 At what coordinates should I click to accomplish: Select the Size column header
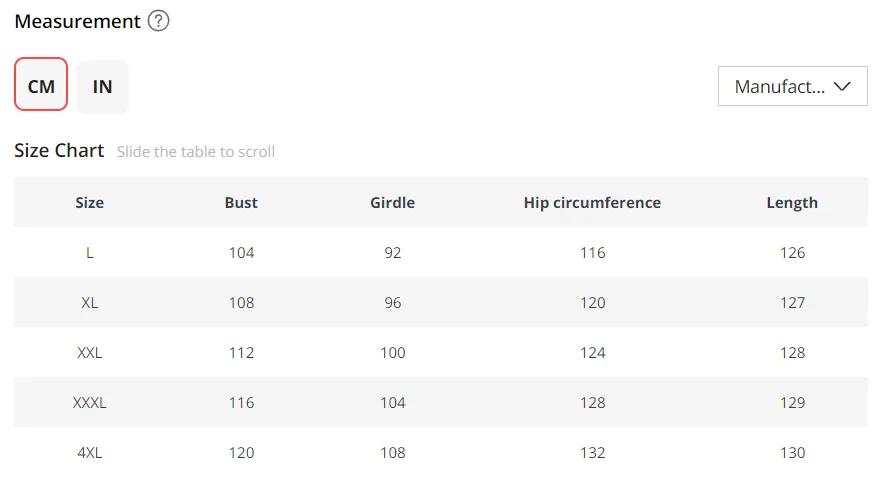point(89,202)
